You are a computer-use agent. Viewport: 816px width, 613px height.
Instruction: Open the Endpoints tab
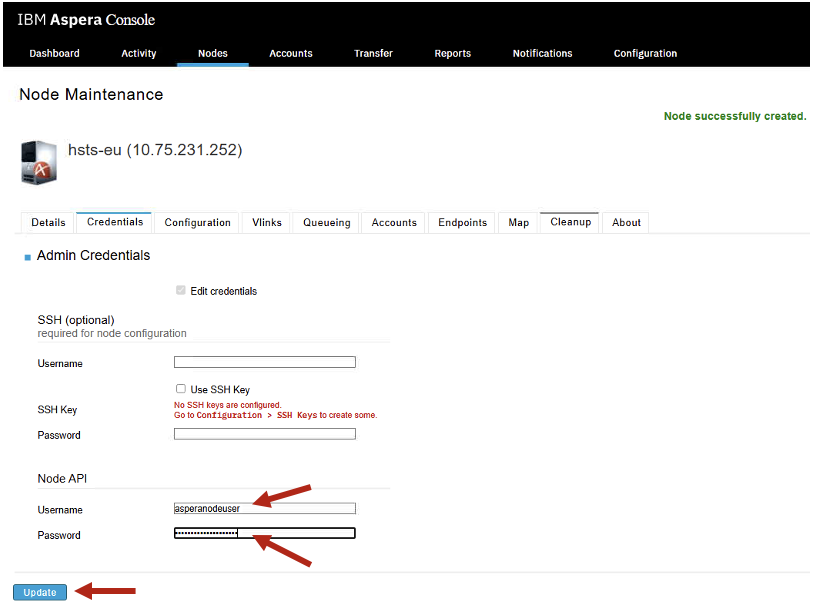click(x=462, y=223)
